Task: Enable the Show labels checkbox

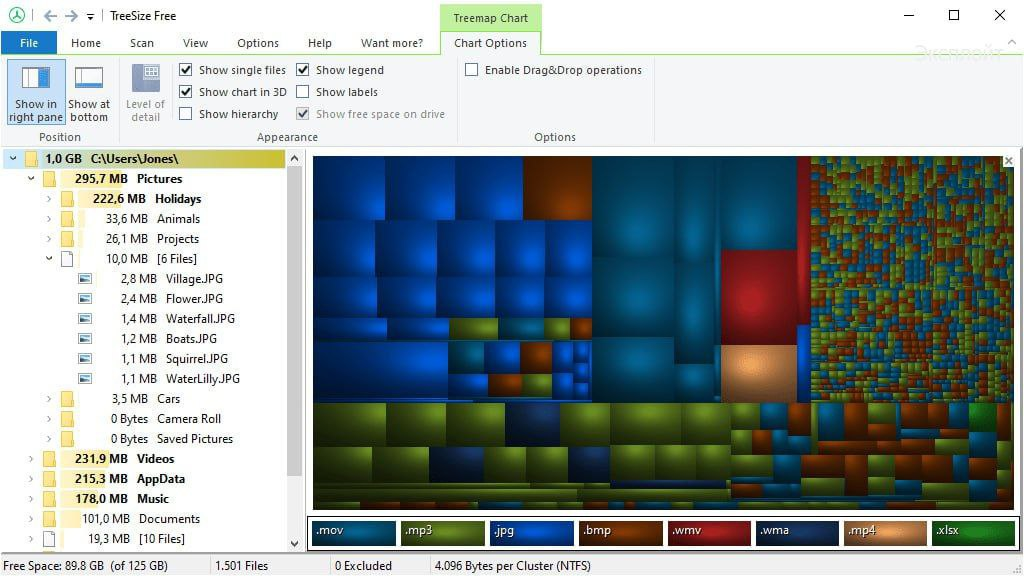Action: (x=303, y=92)
